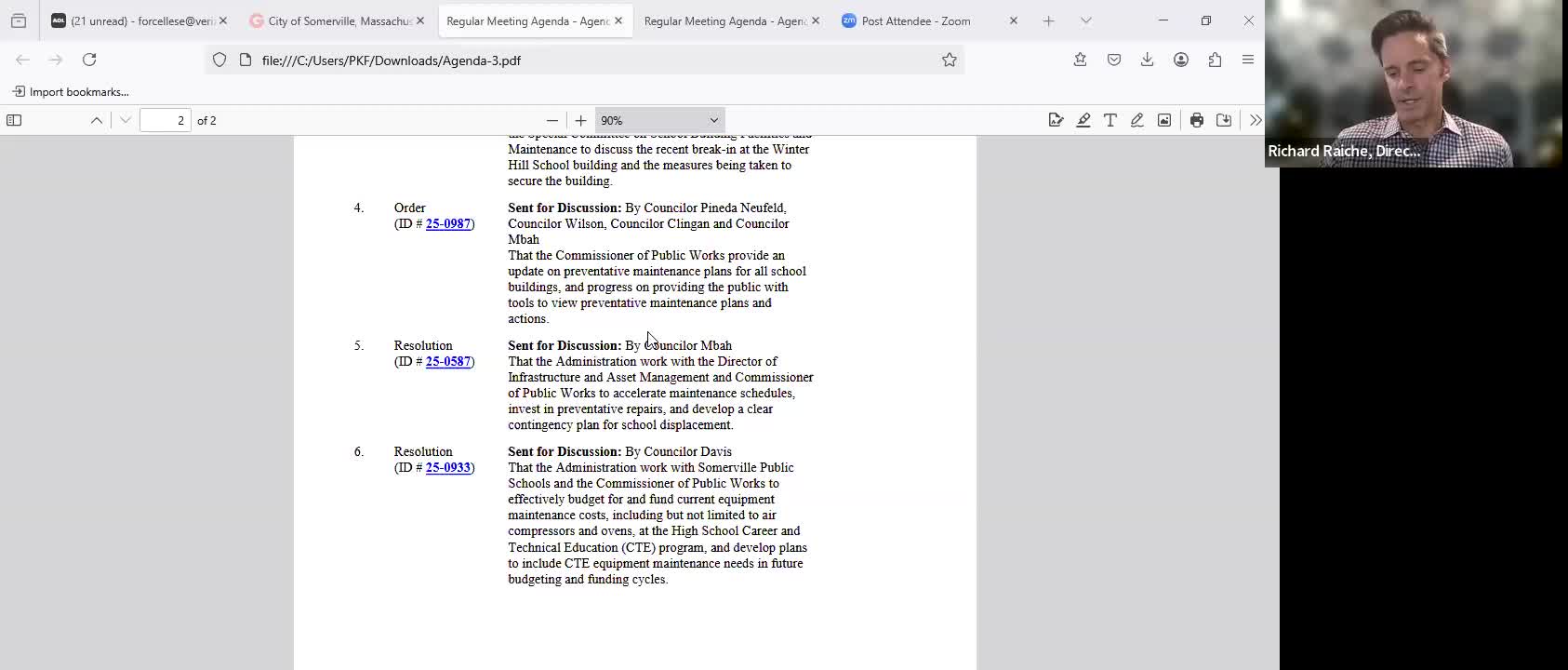This screenshot has height=670, width=1568.
Task: Select Richard Raiche video thumbnail
Action: pos(1414,84)
